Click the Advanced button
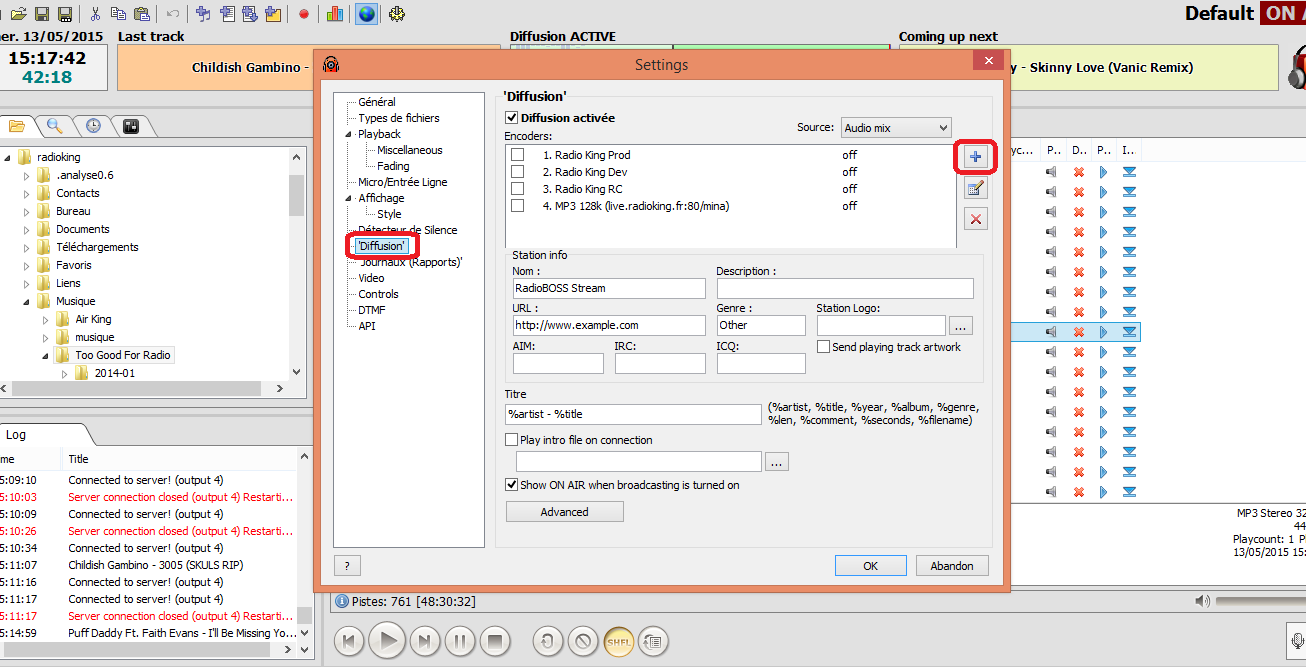Image resolution: width=1306 pixels, height=667 pixels. tap(564, 512)
